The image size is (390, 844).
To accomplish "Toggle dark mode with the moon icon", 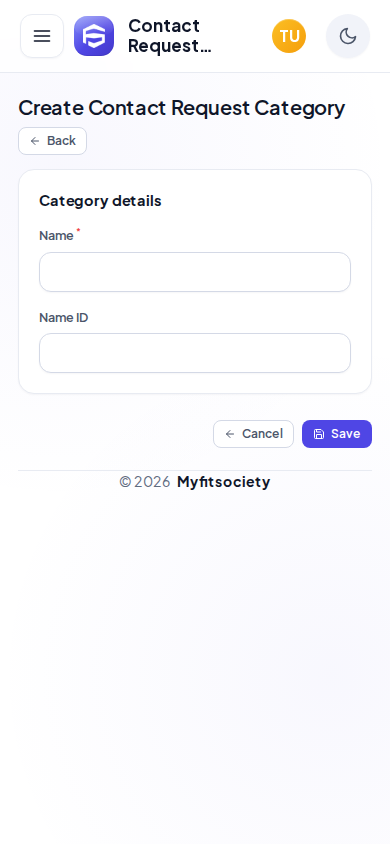I will click(348, 36).
